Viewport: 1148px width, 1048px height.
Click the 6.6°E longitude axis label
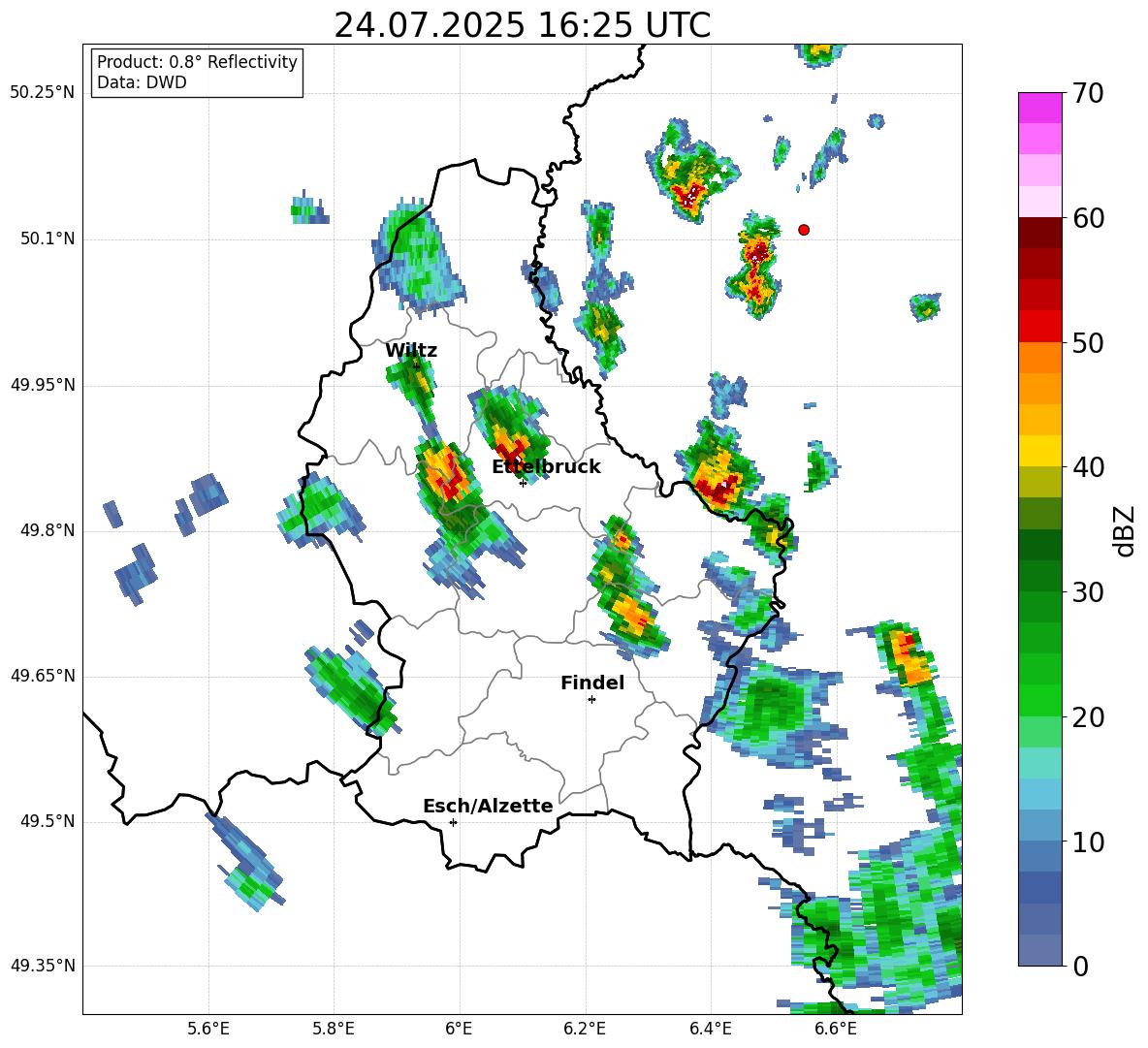click(x=836, y=1029)
